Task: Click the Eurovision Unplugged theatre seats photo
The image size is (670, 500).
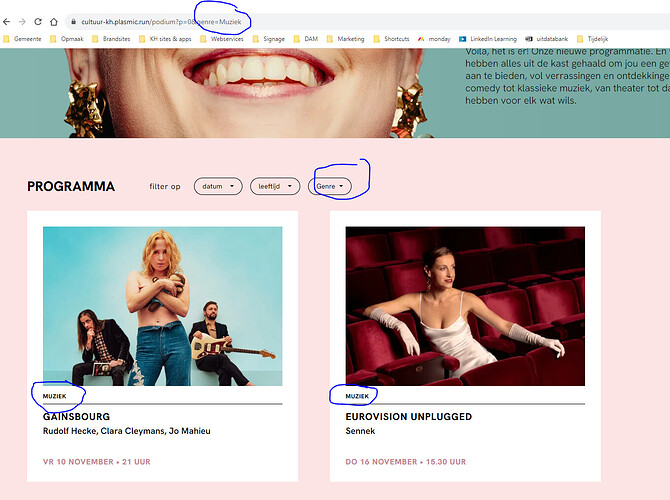Action: [465, 305]
